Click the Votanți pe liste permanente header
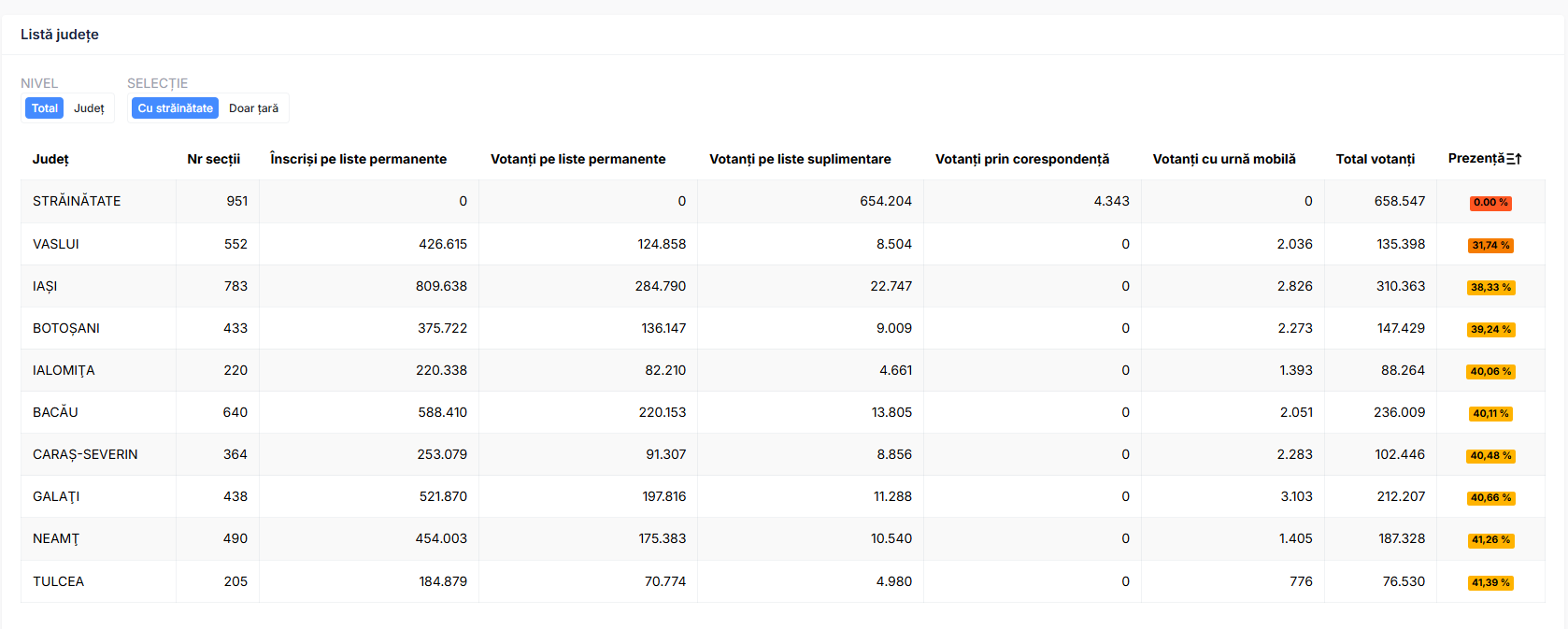 coord(577,159)
